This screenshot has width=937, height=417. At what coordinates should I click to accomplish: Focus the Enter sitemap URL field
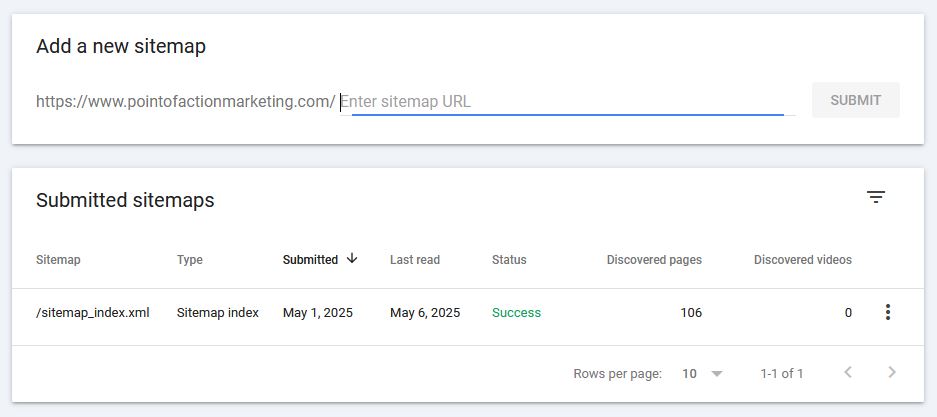(x=568, y=102)
